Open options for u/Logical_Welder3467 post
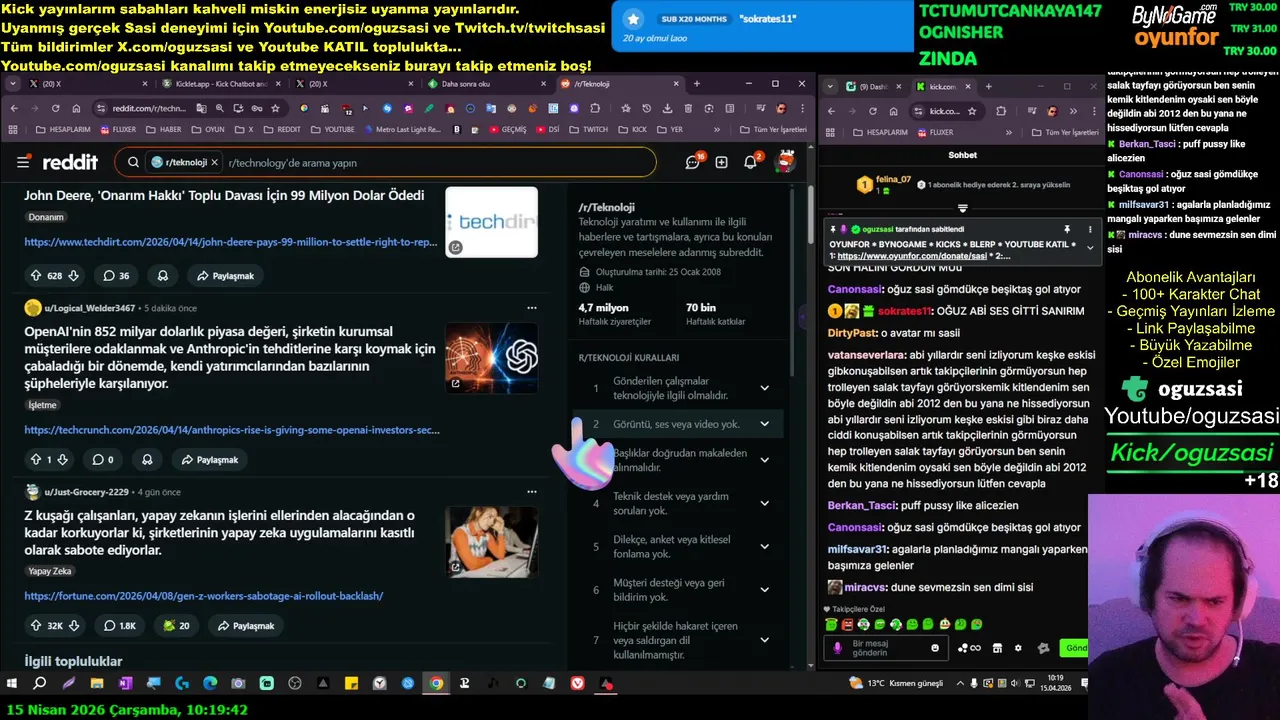Viewport: 1280px width, 720px height. [532, 308]
